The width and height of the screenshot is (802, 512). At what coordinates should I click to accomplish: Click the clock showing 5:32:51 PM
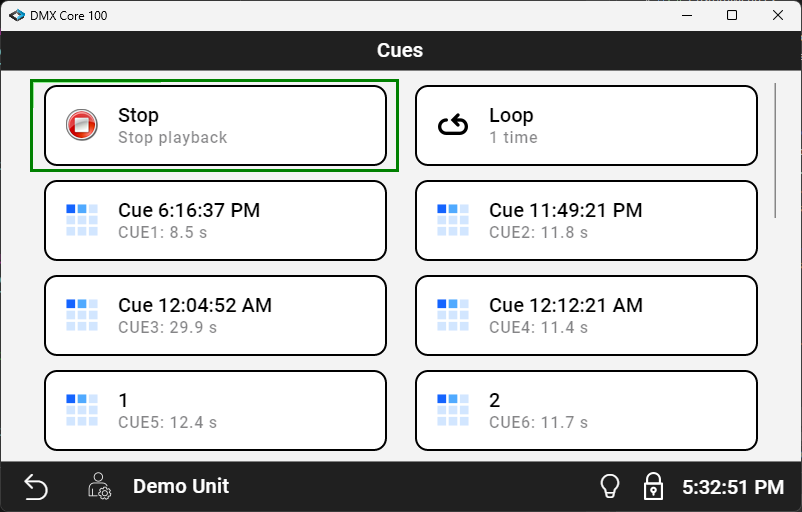click(x=732, y=487)
